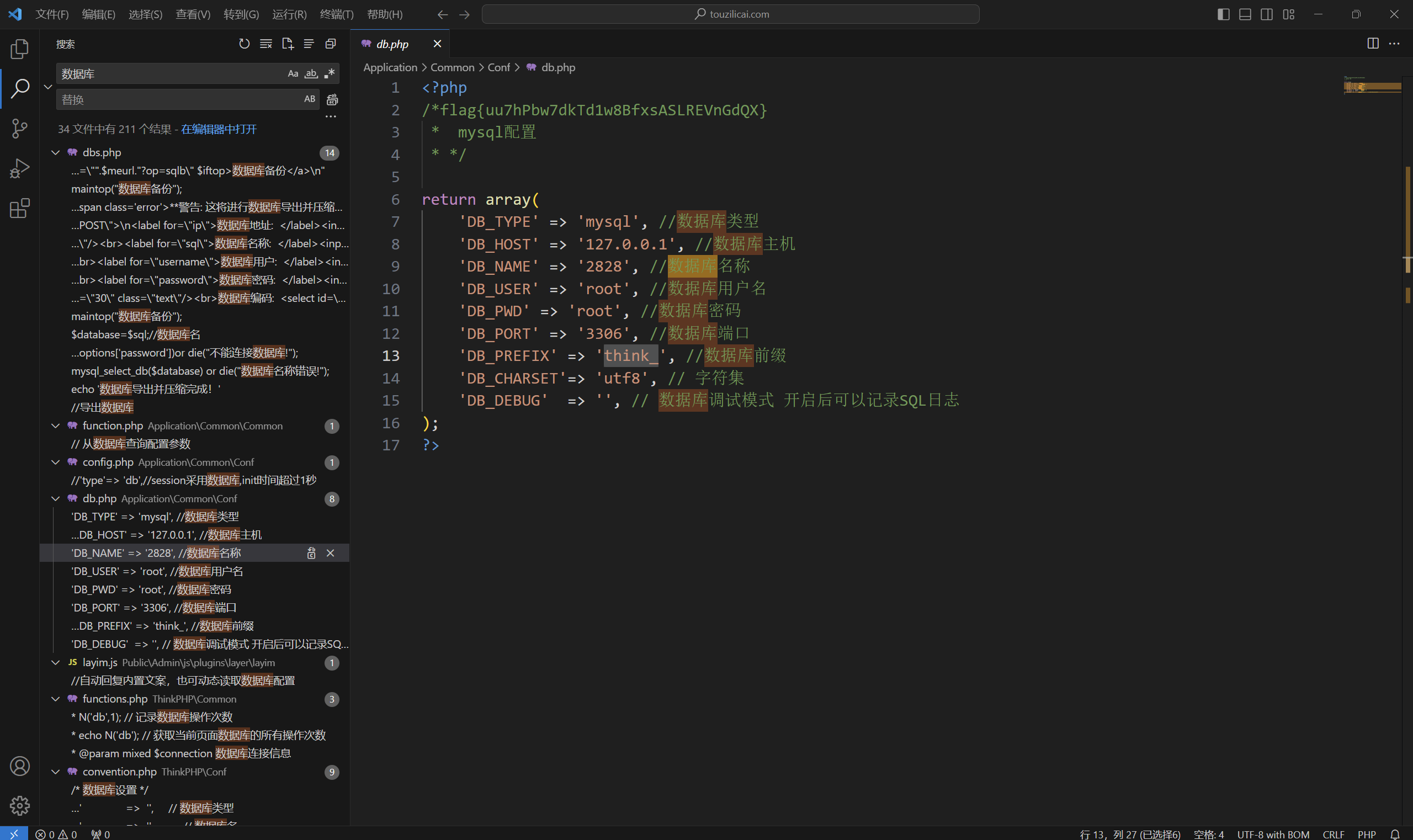Toggle Match Case in search
The width and height of the screenshot is (1413, 840).
pyautogui.click(x=293, y=73)
